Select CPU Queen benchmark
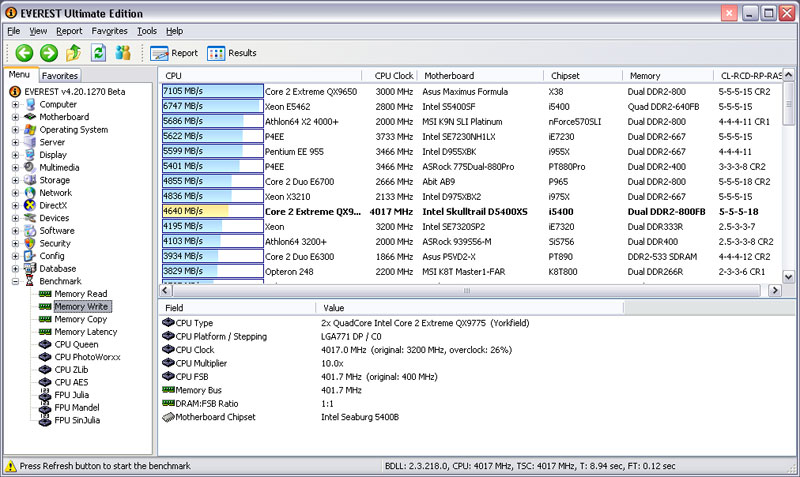800x477 pixels. (76, 344)
